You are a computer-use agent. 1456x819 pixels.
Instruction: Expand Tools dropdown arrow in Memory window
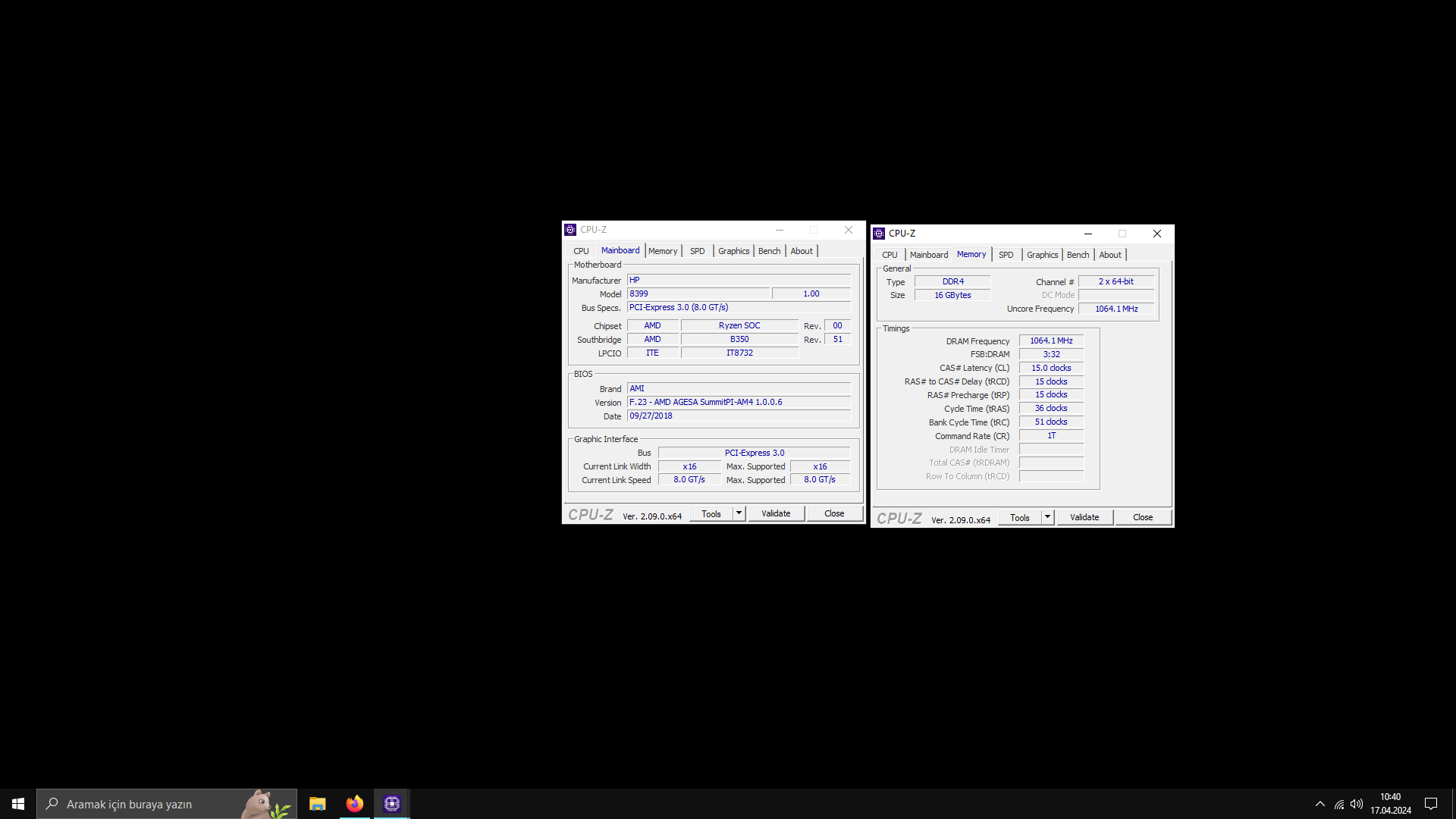coord(1047,517)
